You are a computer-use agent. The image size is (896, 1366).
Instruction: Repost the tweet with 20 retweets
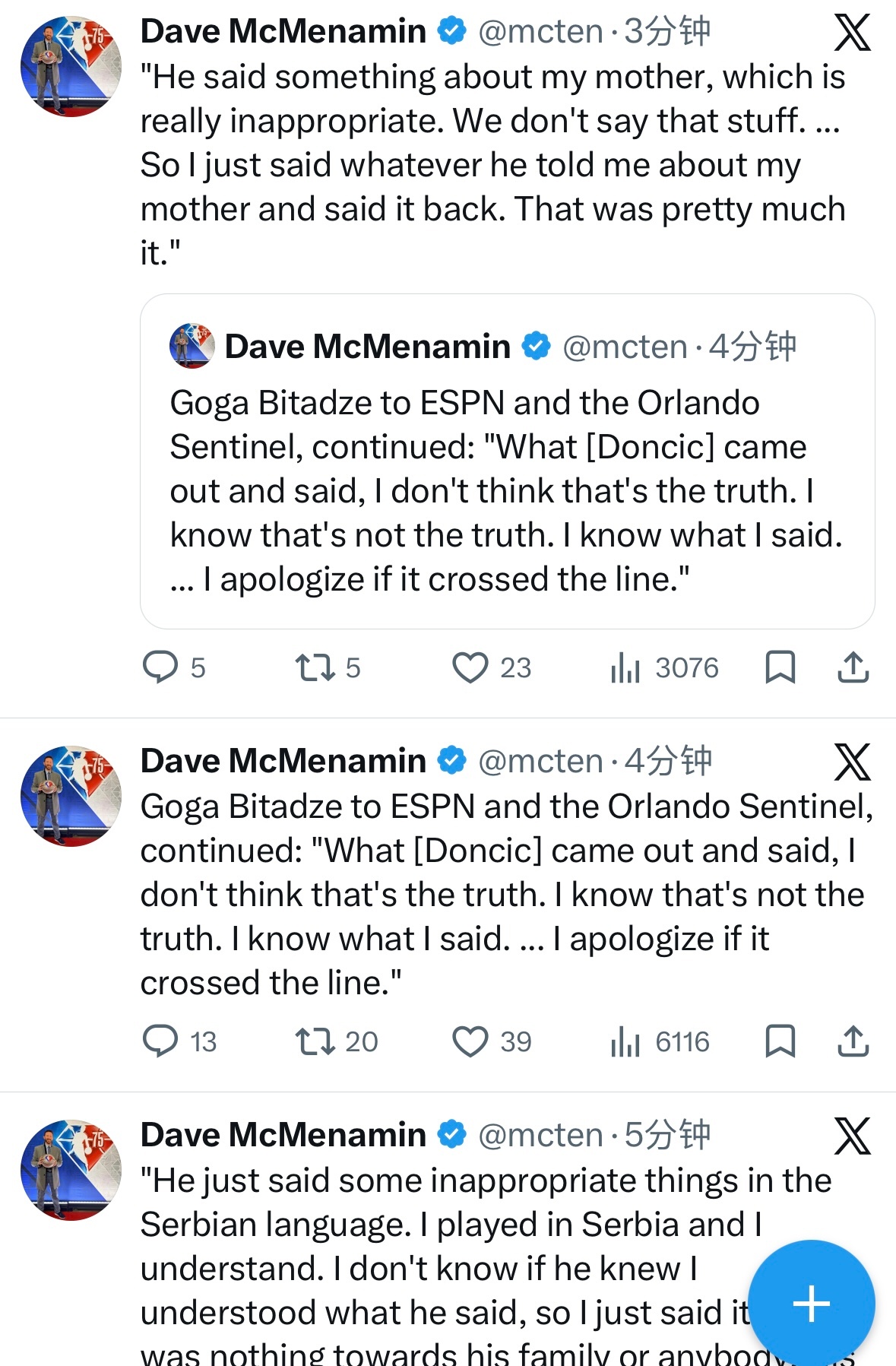(315, 1041)
